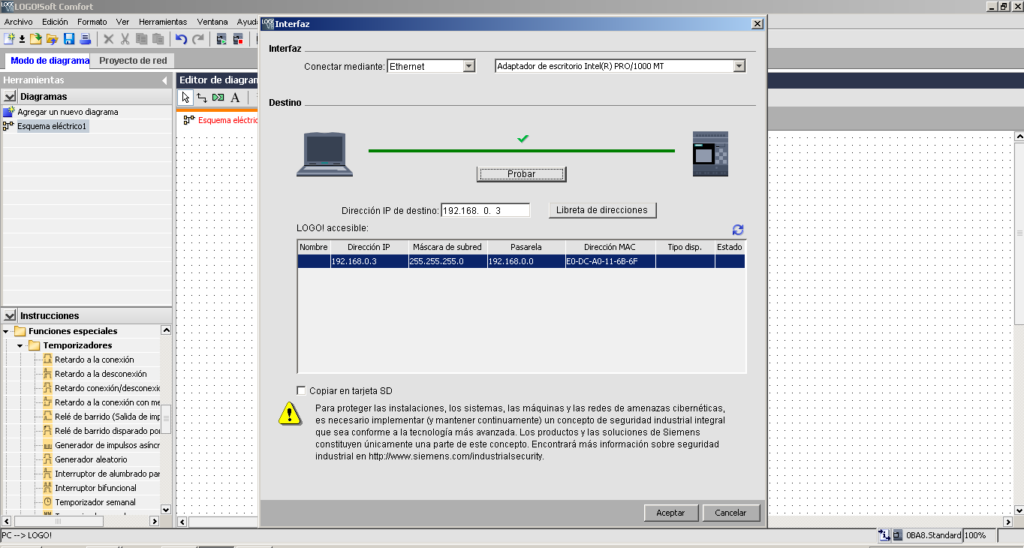Select Generador aleatorio instruction

pos(85,459)
